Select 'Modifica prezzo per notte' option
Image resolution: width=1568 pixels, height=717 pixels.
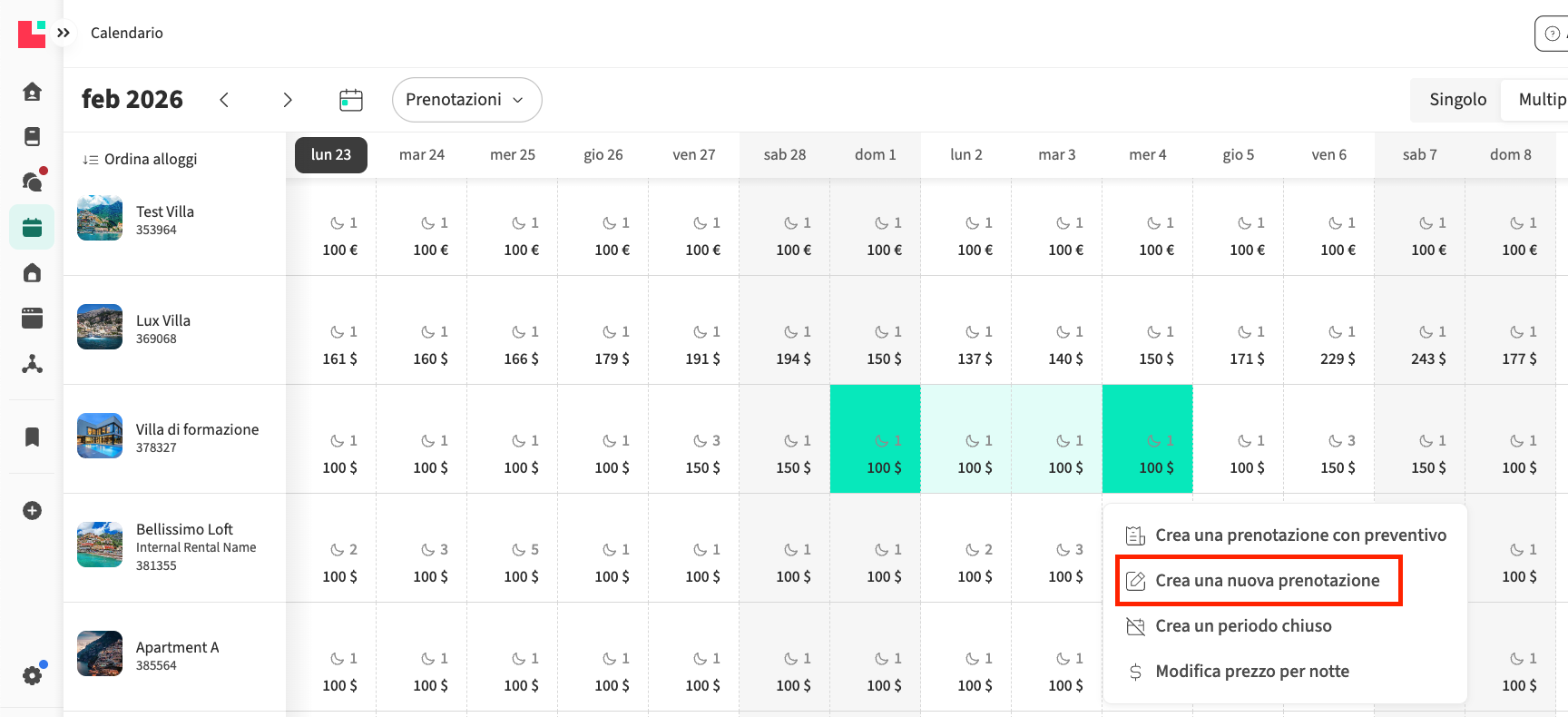pos(1251,672)
